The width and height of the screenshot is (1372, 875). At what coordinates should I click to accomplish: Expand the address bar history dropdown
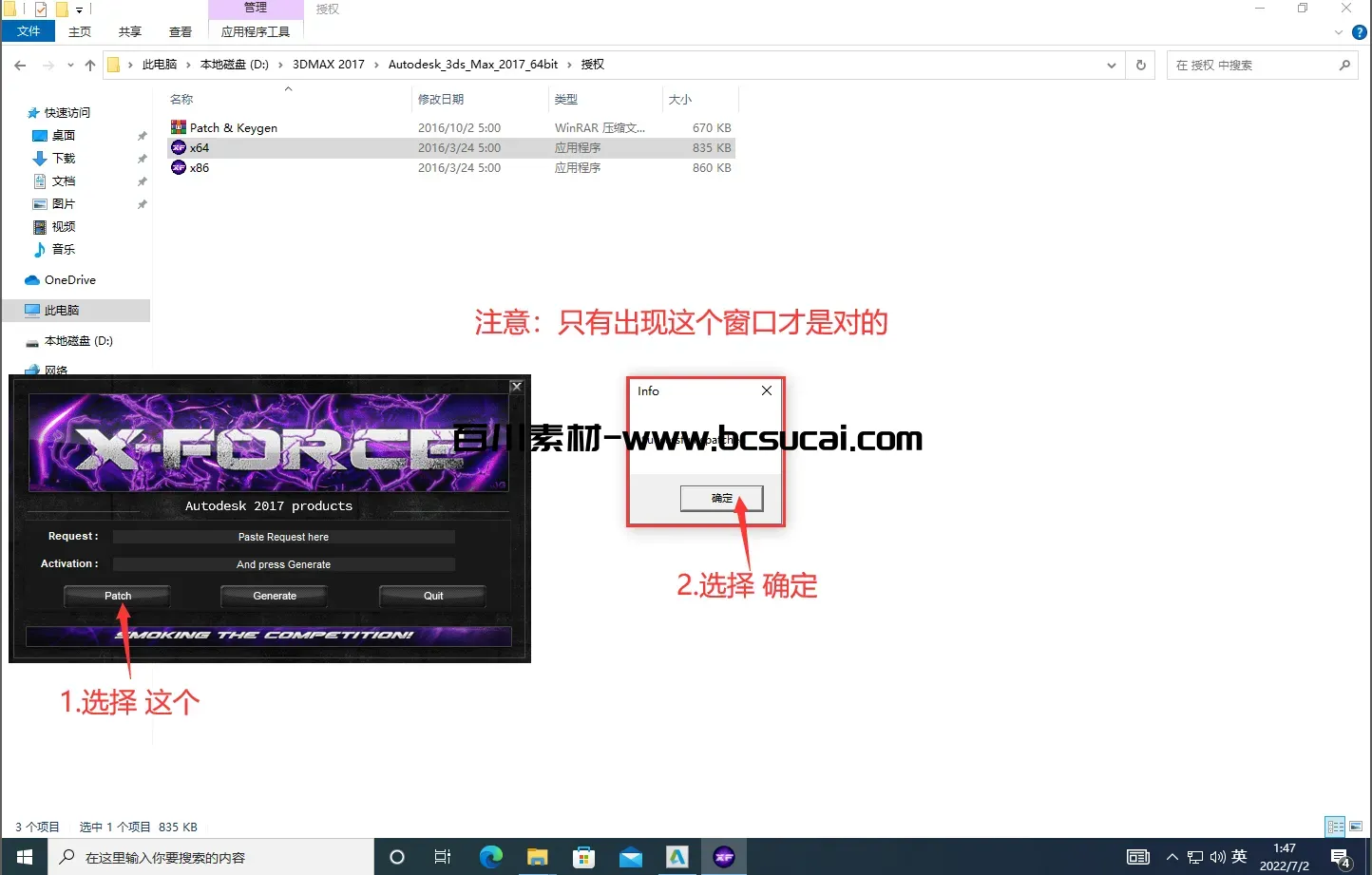coord(1112,65)
